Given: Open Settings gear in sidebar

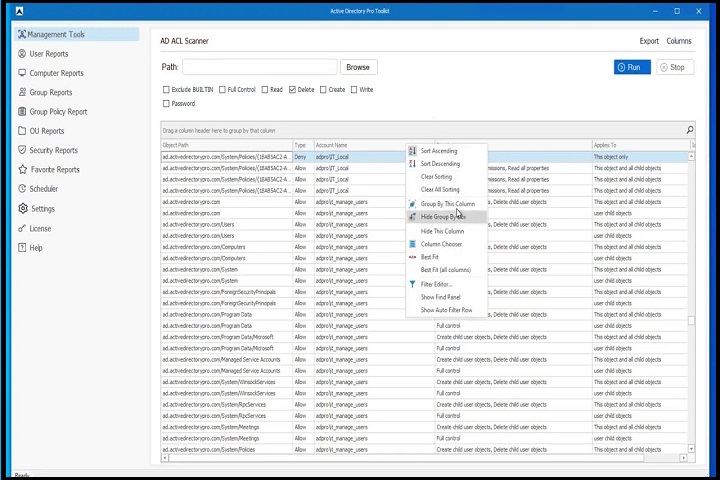Looking at the screenshot, I should click(x=22, y=209).
